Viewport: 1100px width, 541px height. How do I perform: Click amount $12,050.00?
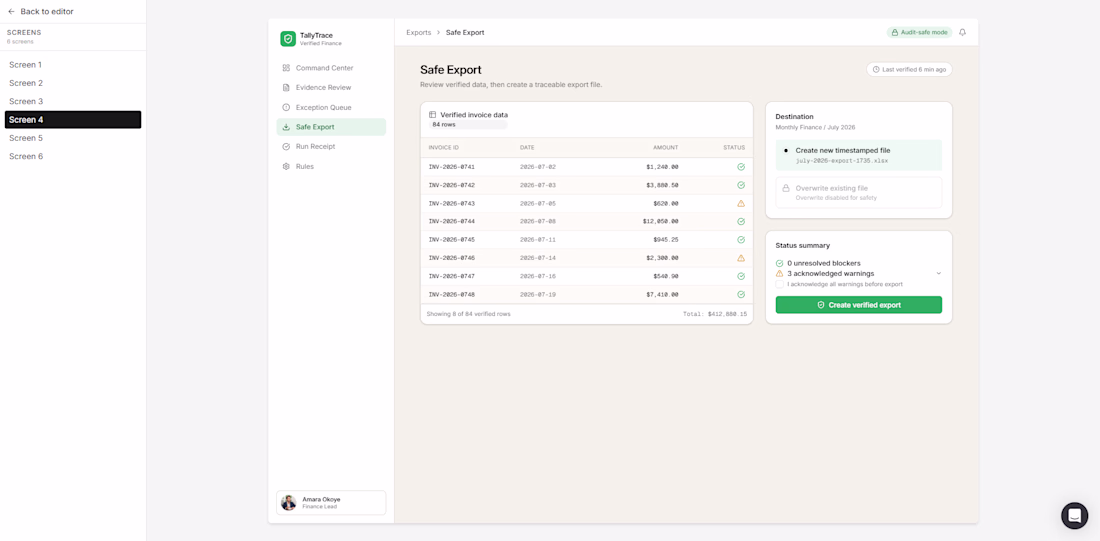pos(660,222)
